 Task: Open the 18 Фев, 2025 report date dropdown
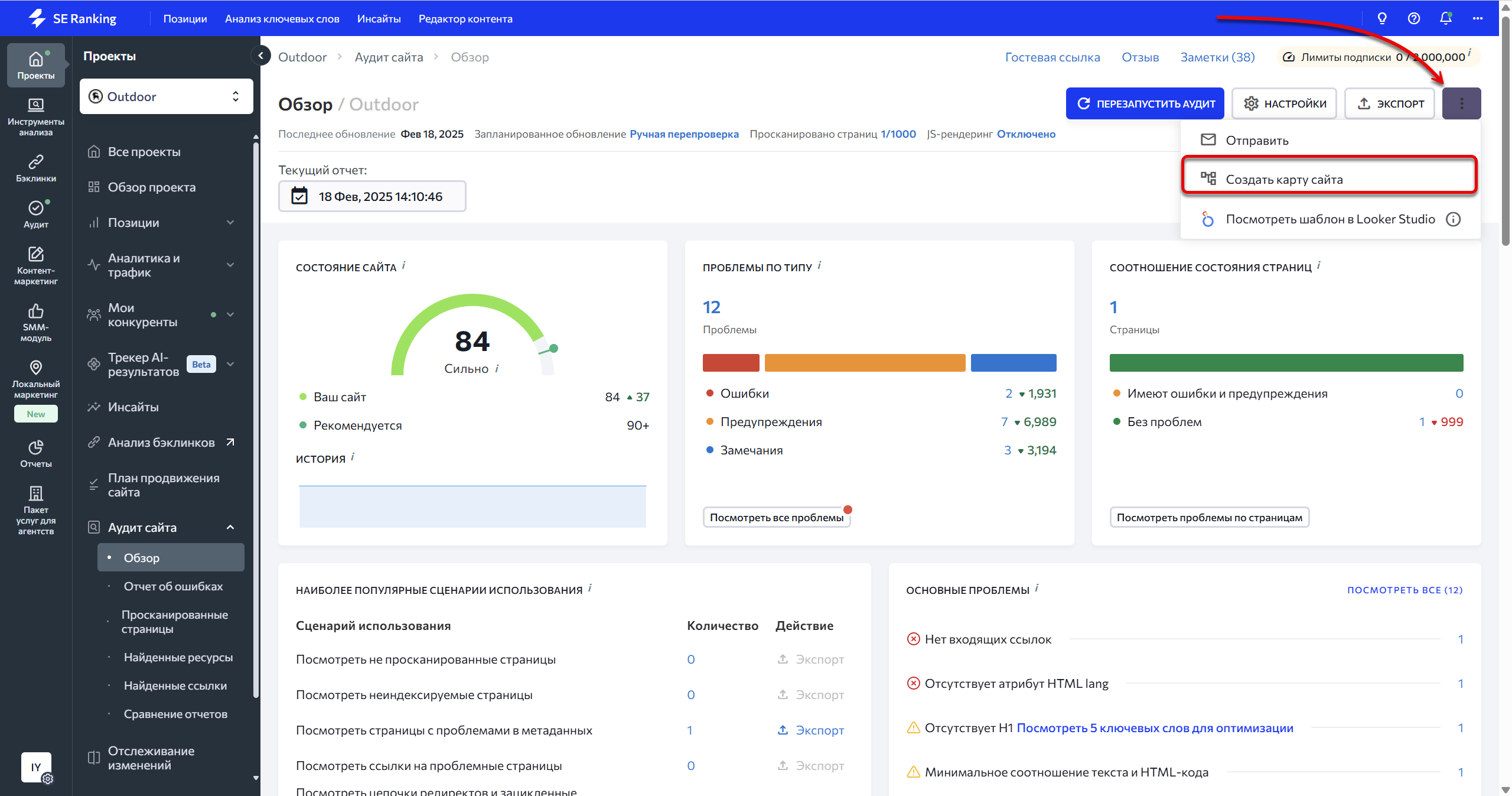pyautogui.click(x=372, y=196)
